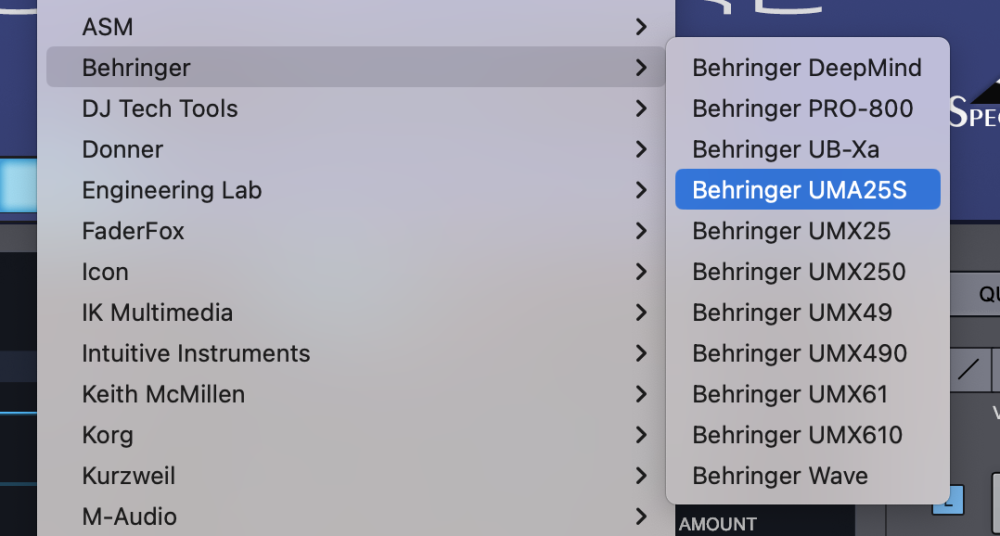Viewport: 1000px width, 536px height.
Task: Pick Behringer PRO-800 controller
Action: 802,109
